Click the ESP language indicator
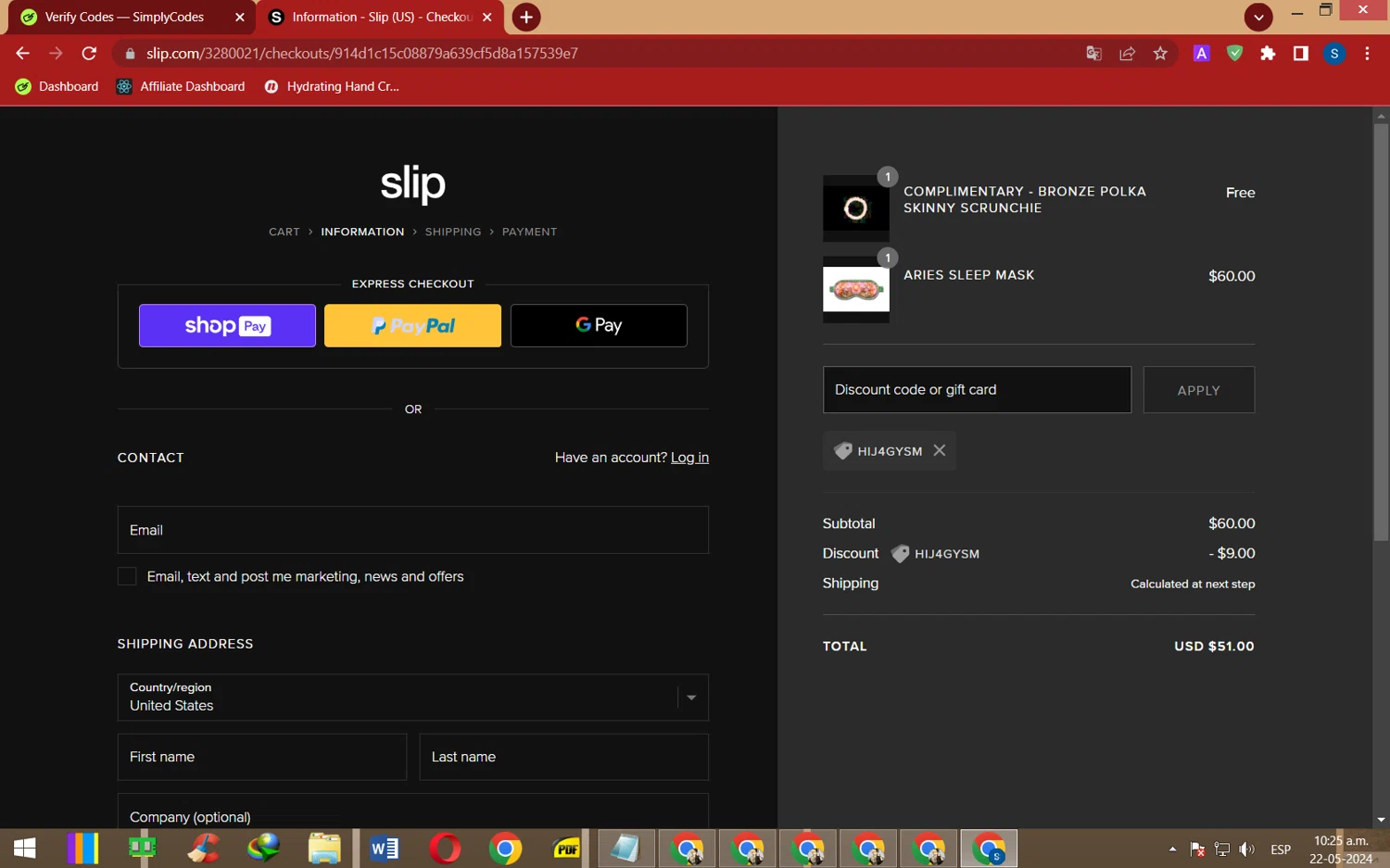 tap(1281, 849)
